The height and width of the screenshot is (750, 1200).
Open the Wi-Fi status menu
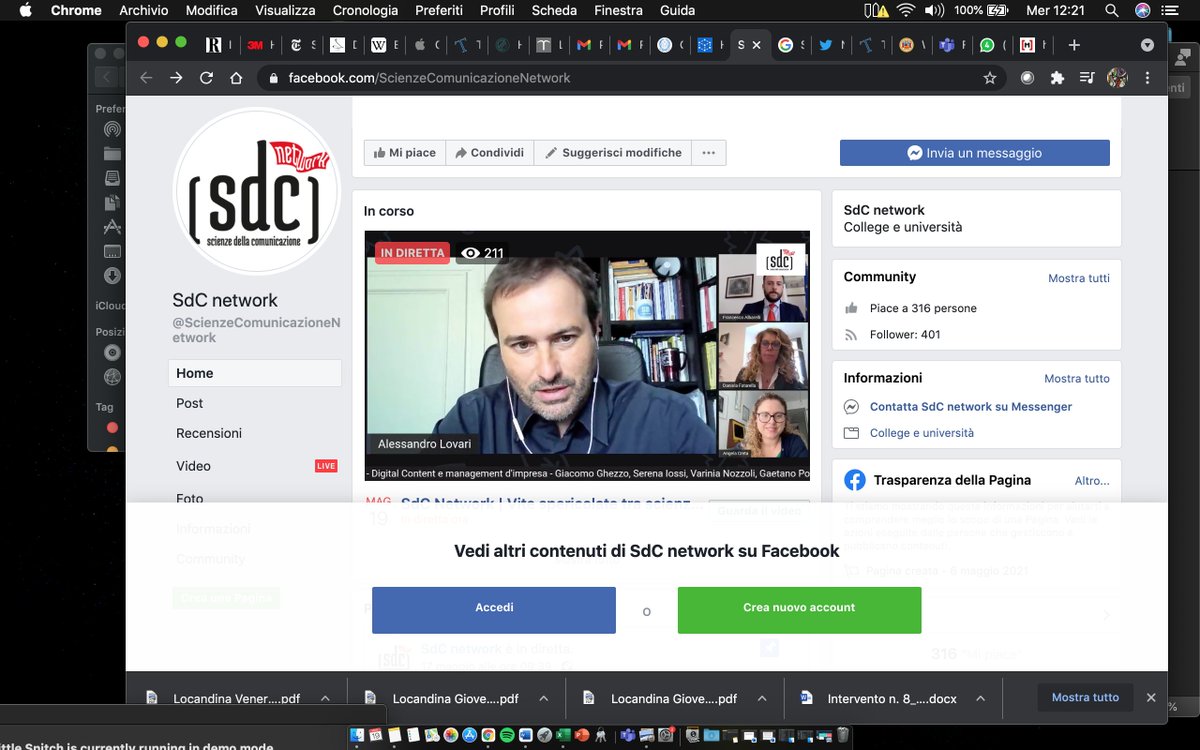click(x=906, y=10)
